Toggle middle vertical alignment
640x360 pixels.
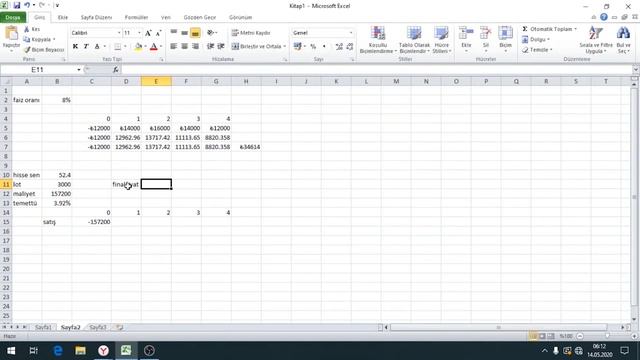coord(184,33)
